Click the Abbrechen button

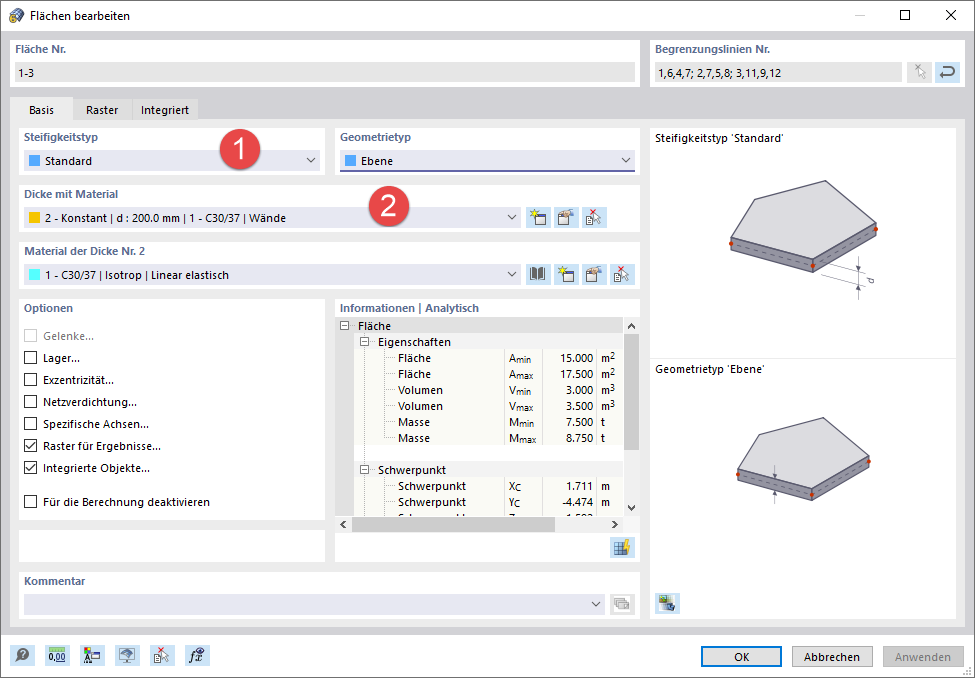click(x=832, y=657)
